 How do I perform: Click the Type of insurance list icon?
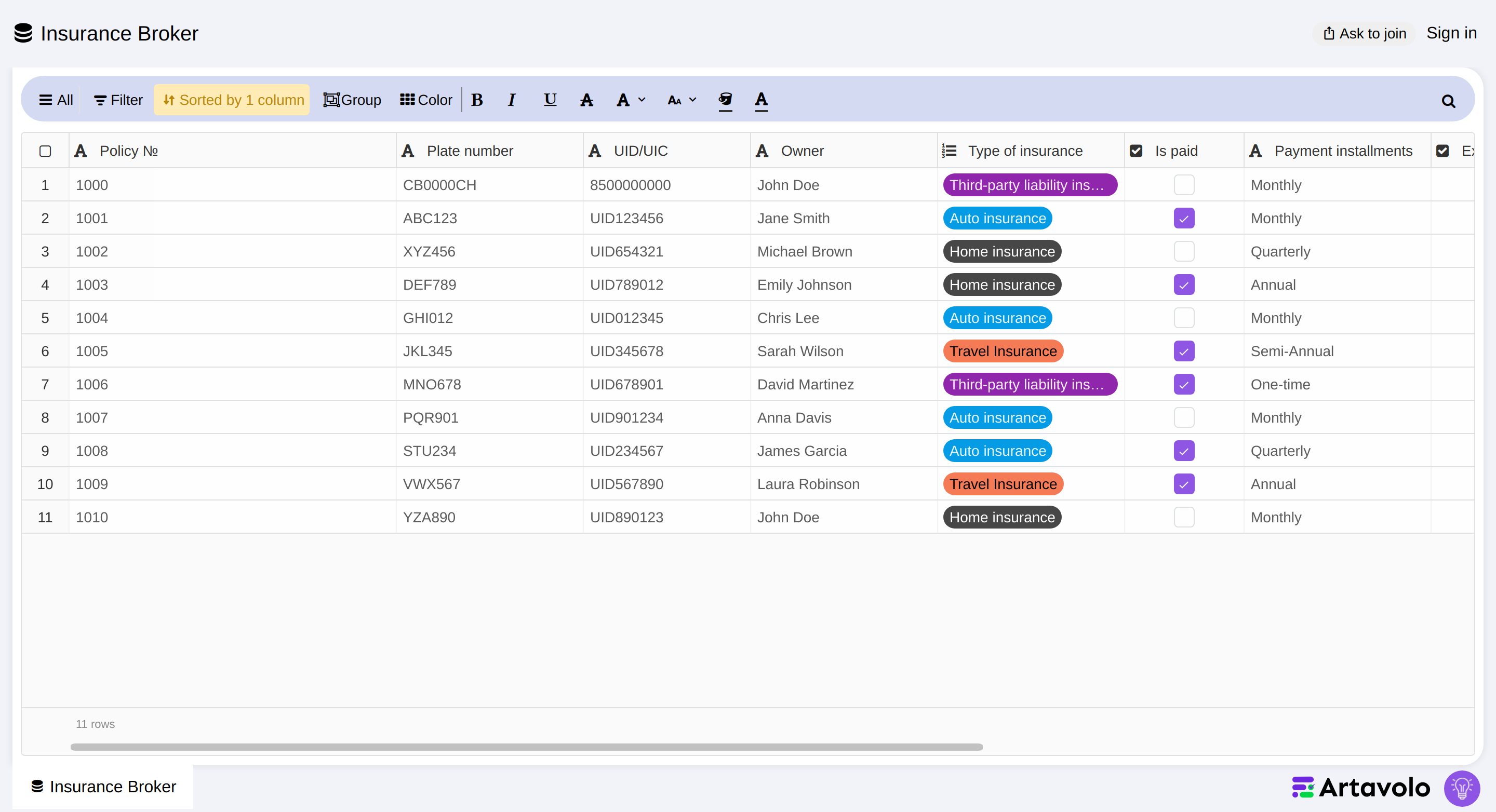[x=949, y=151]
